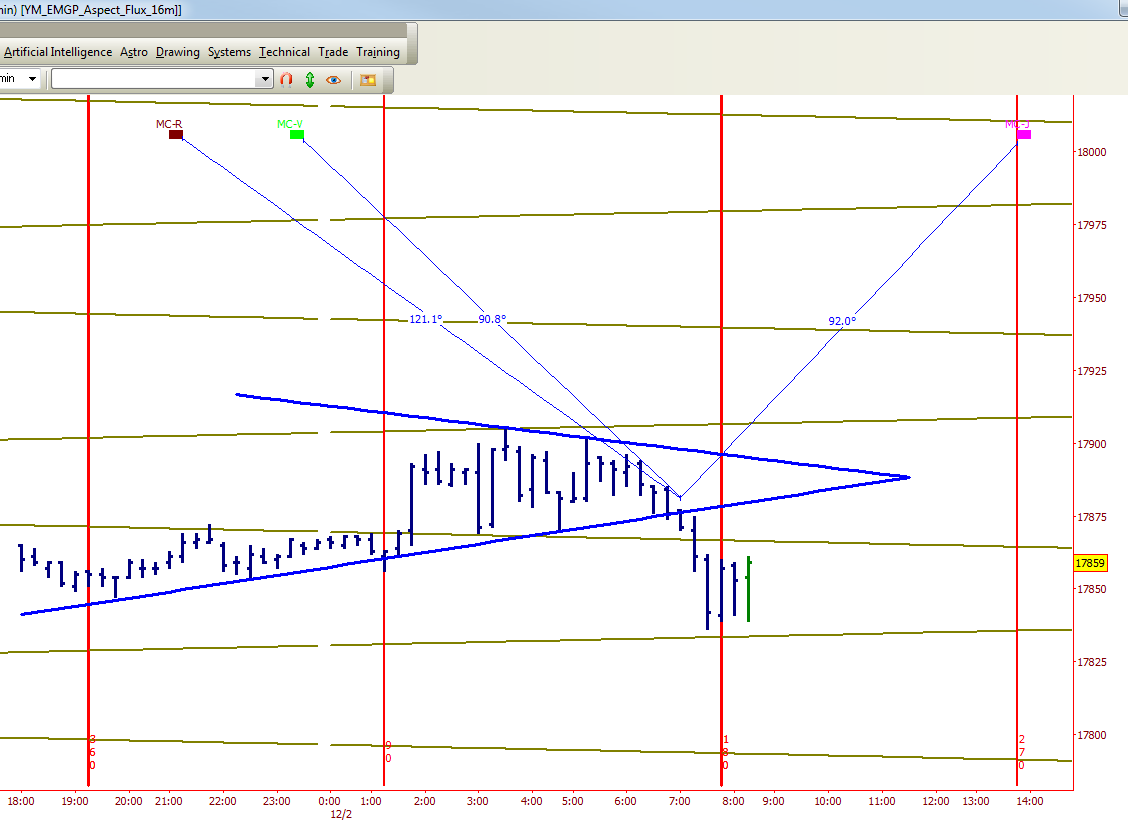This screenshot has width=1128, height=827.
Task: Click the 23:00 time axis label
Action: pyautogui.click(x=277, y=801)
